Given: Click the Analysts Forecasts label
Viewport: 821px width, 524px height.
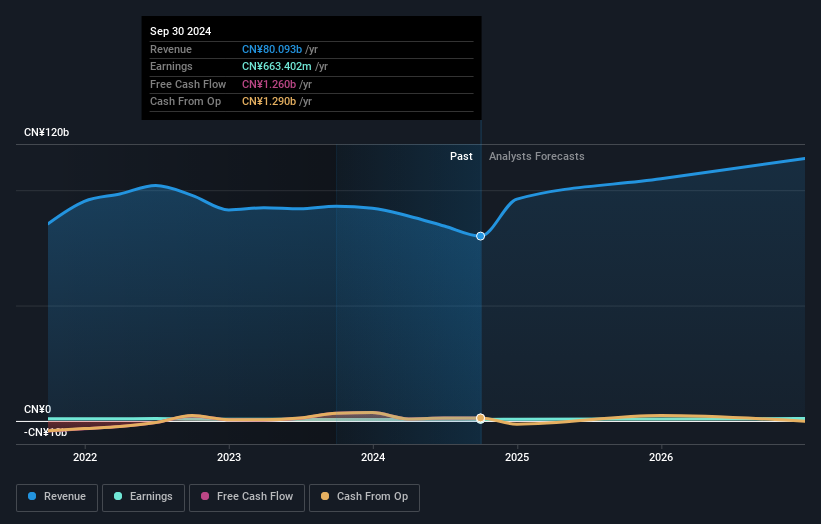Looking at the screenshot, I should (537, 157).
